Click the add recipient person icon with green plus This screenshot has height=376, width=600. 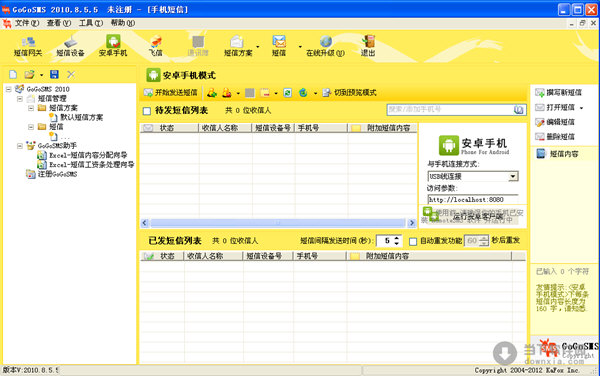click(x=212, y=93)
